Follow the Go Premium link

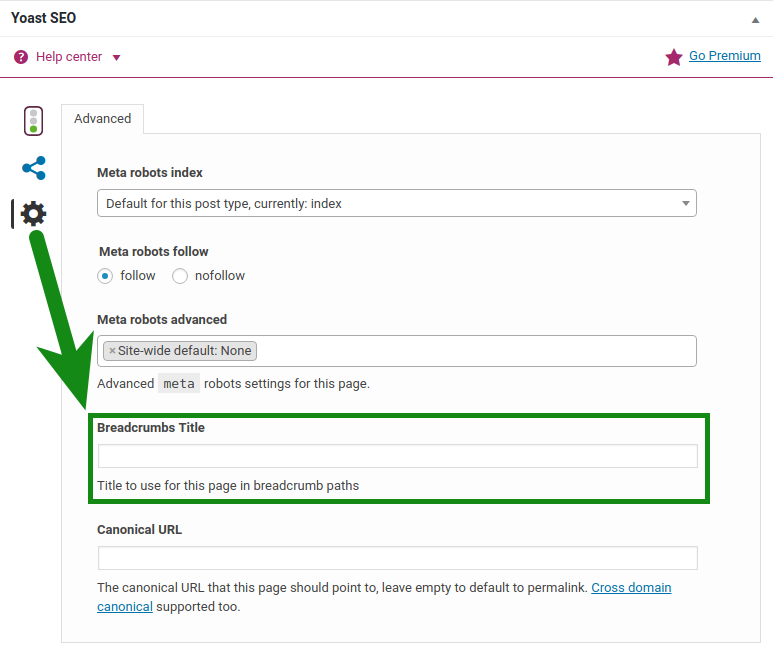click(x=724, y=56)
